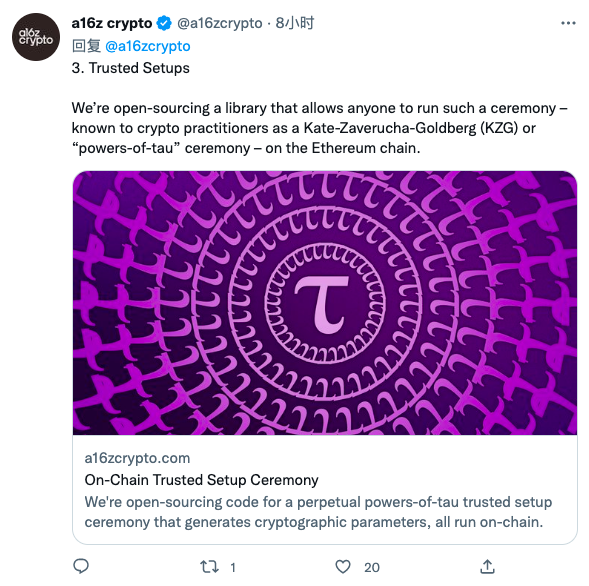The height and width of the screenshot is (586, 589).
Task: Open On-Chain Trusted Setup Ceremony card title
Action: point(201,480)
